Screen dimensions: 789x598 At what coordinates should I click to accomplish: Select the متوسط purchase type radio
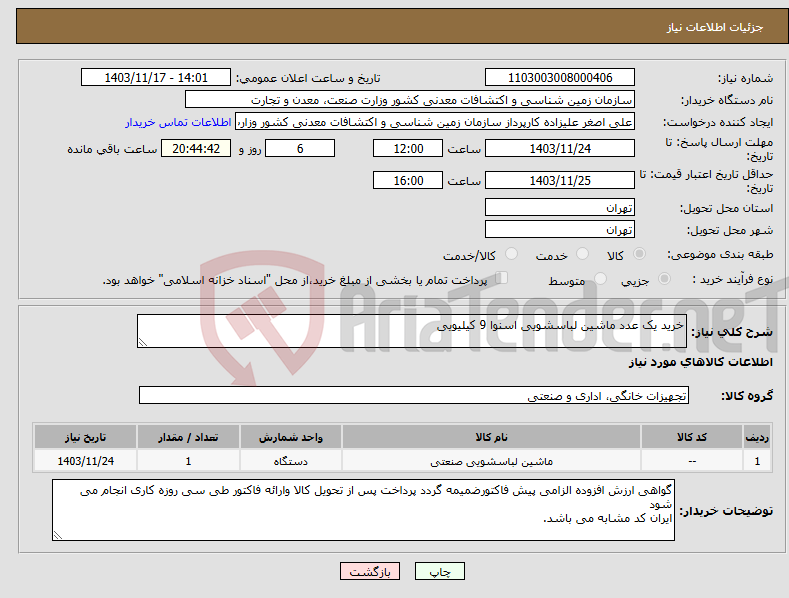(600, 278)
